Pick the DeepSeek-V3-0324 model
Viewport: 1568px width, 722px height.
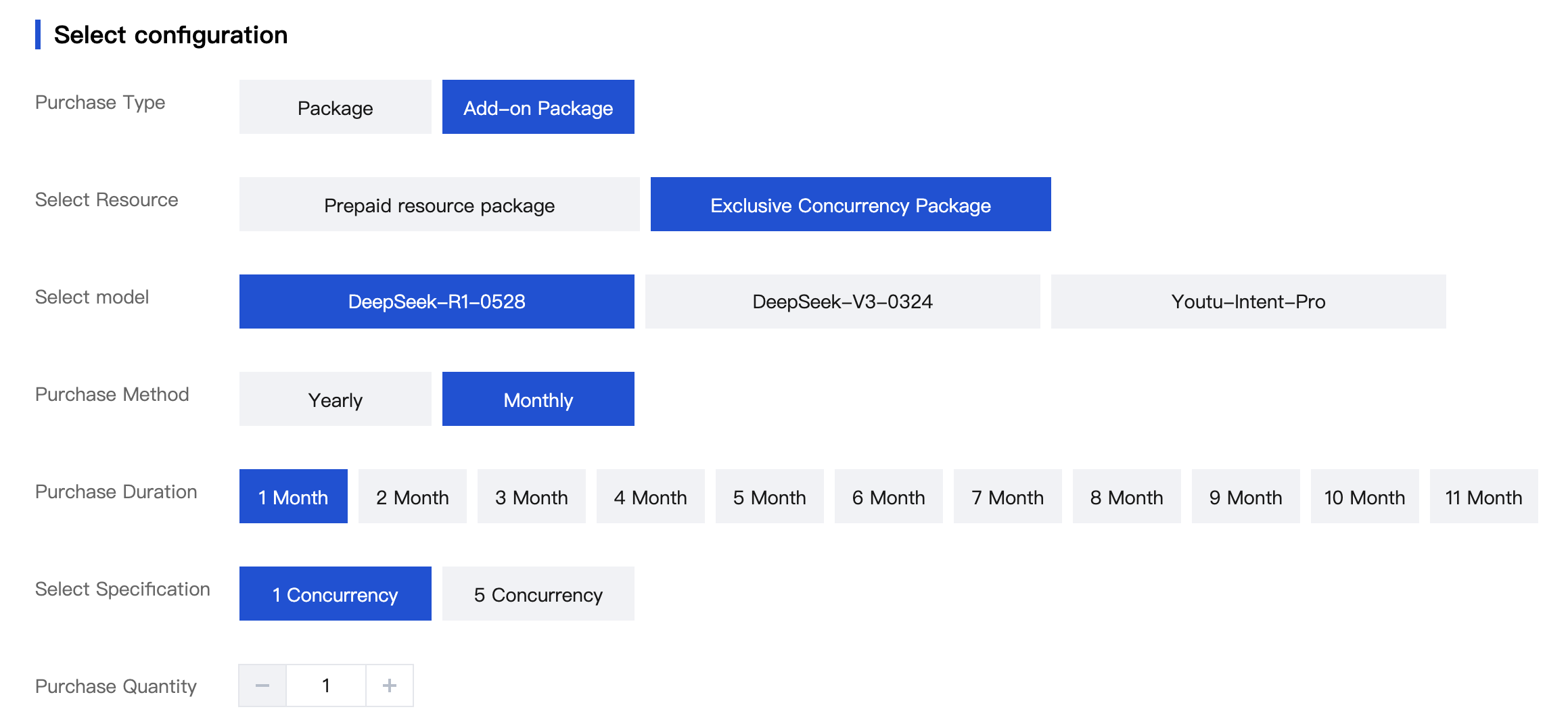(x=842, y=302)
